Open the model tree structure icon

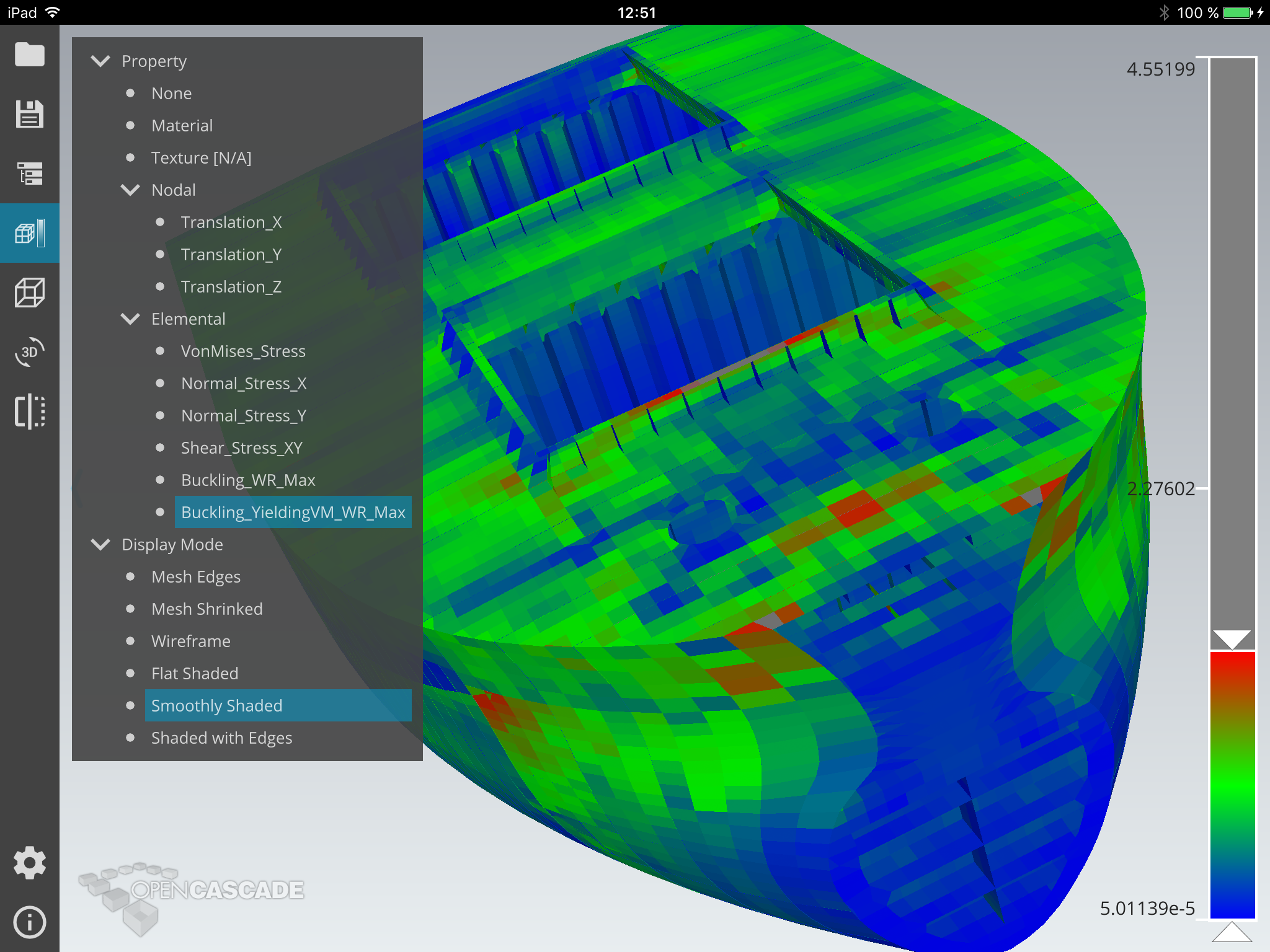[29, 174]
